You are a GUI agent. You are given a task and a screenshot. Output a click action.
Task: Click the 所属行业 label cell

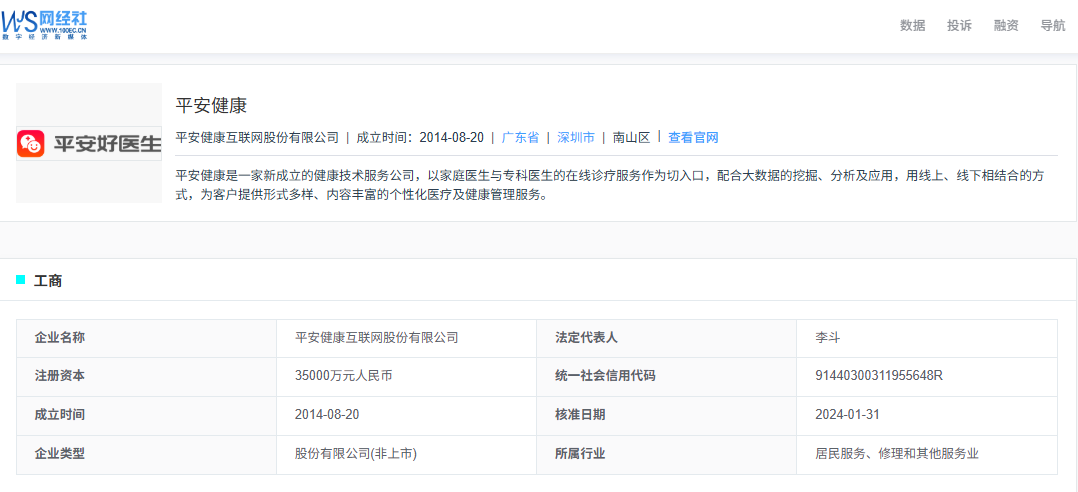click(666, 454)
